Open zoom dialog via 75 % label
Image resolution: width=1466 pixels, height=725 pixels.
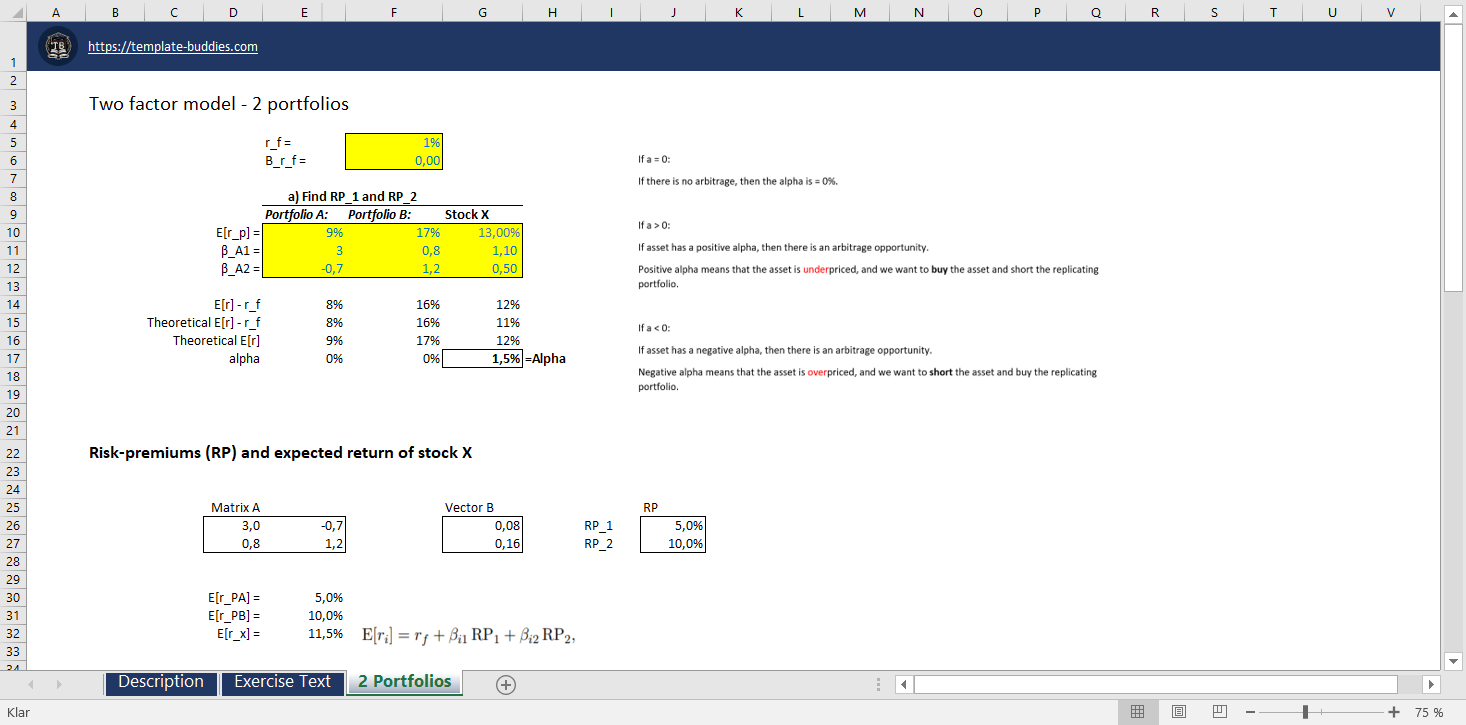pyautogui.click(x=1429, y=712)
